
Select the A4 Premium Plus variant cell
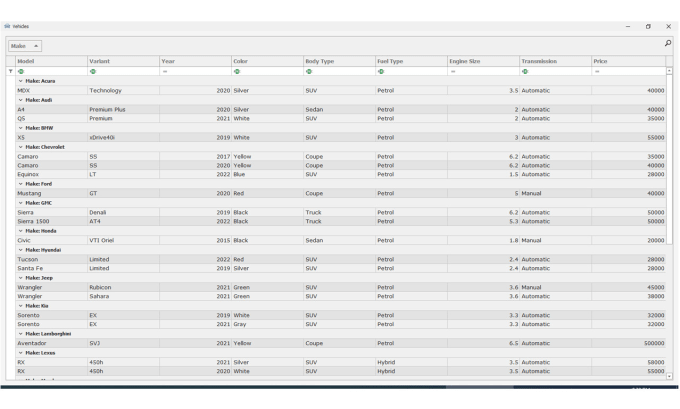pyautogui.click(x=123, y=109)
